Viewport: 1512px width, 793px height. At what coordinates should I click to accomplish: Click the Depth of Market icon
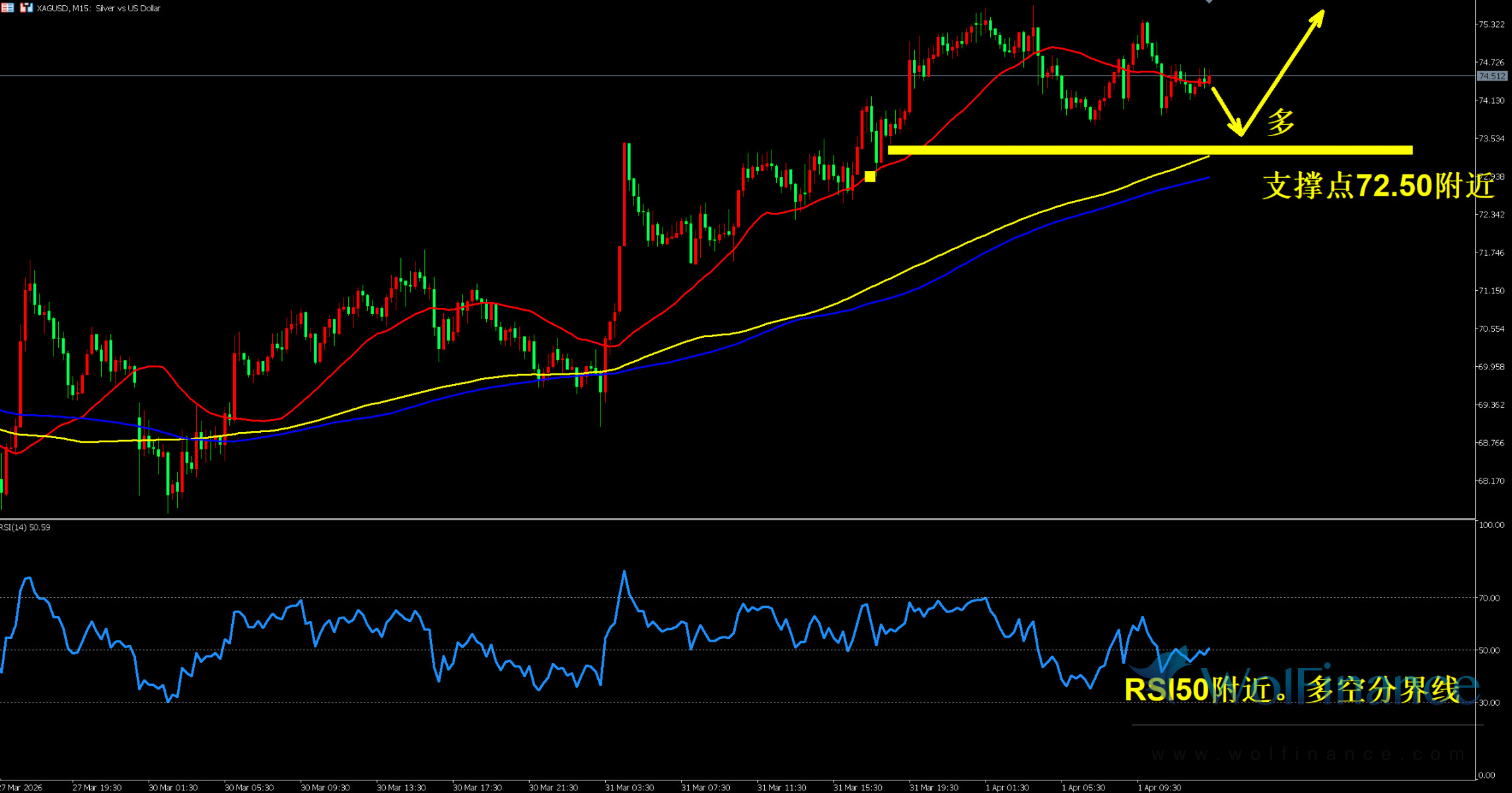pyautogui.click(x=7, y=8)
